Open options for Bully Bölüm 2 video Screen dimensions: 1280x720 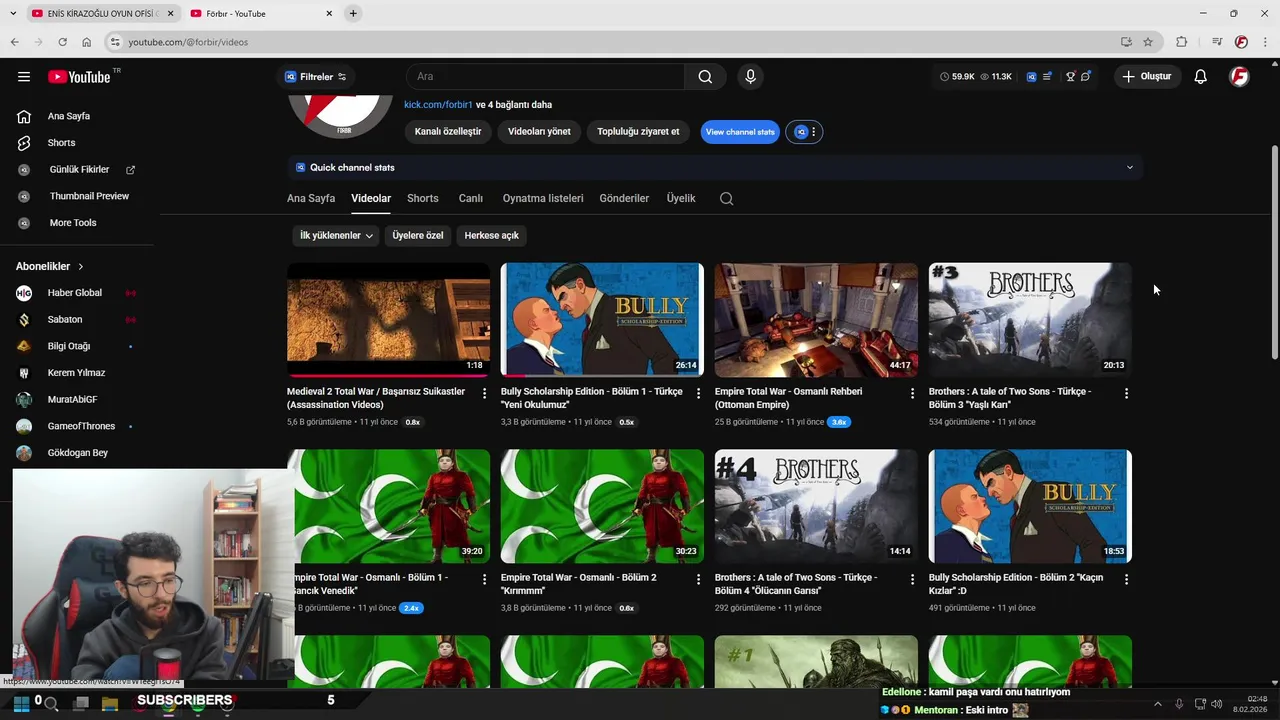[x=1126, y=580]
